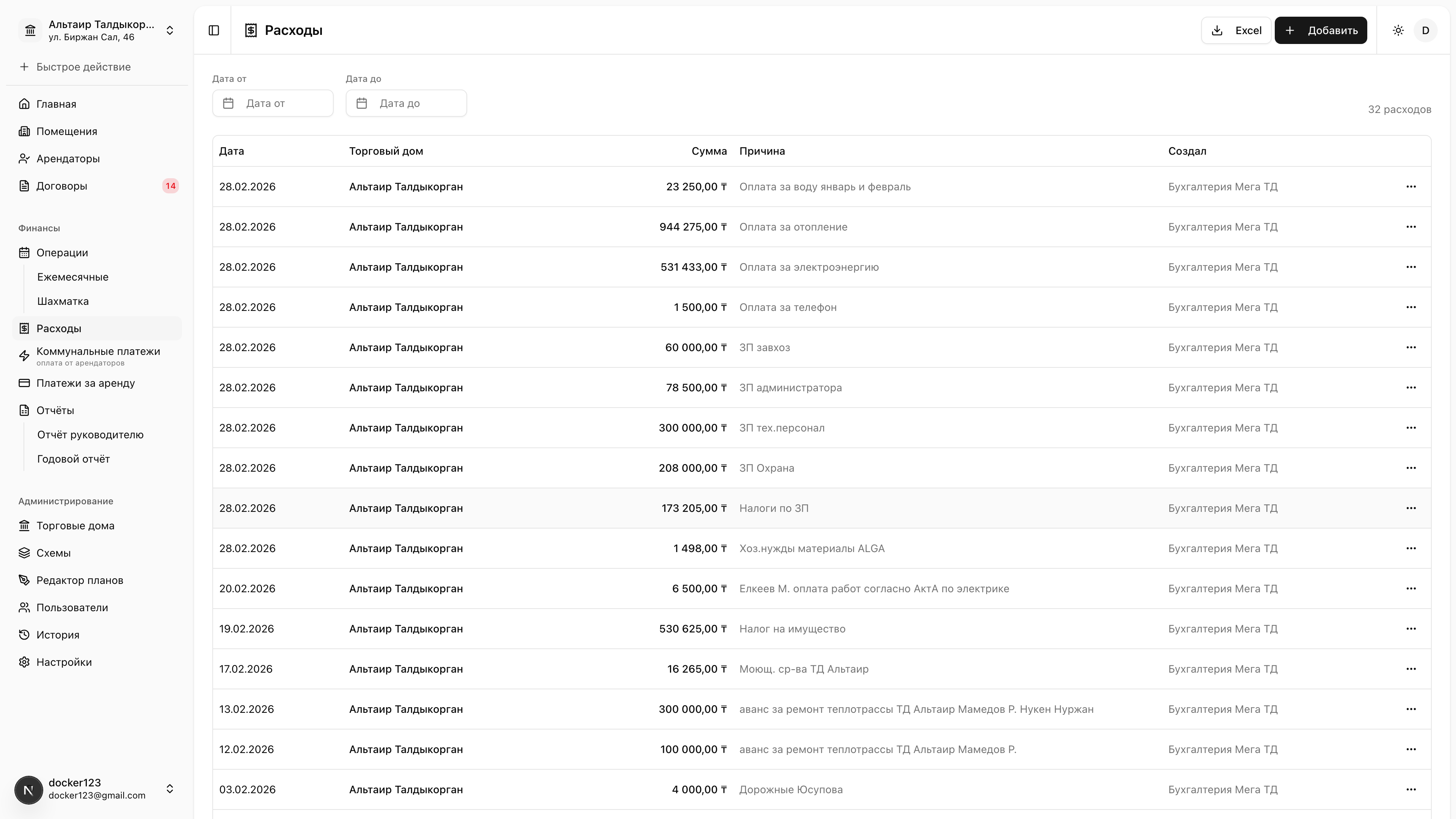Open row actions for Елкеев М. expense
The image size is (1456, 819).
[1411, 588]
